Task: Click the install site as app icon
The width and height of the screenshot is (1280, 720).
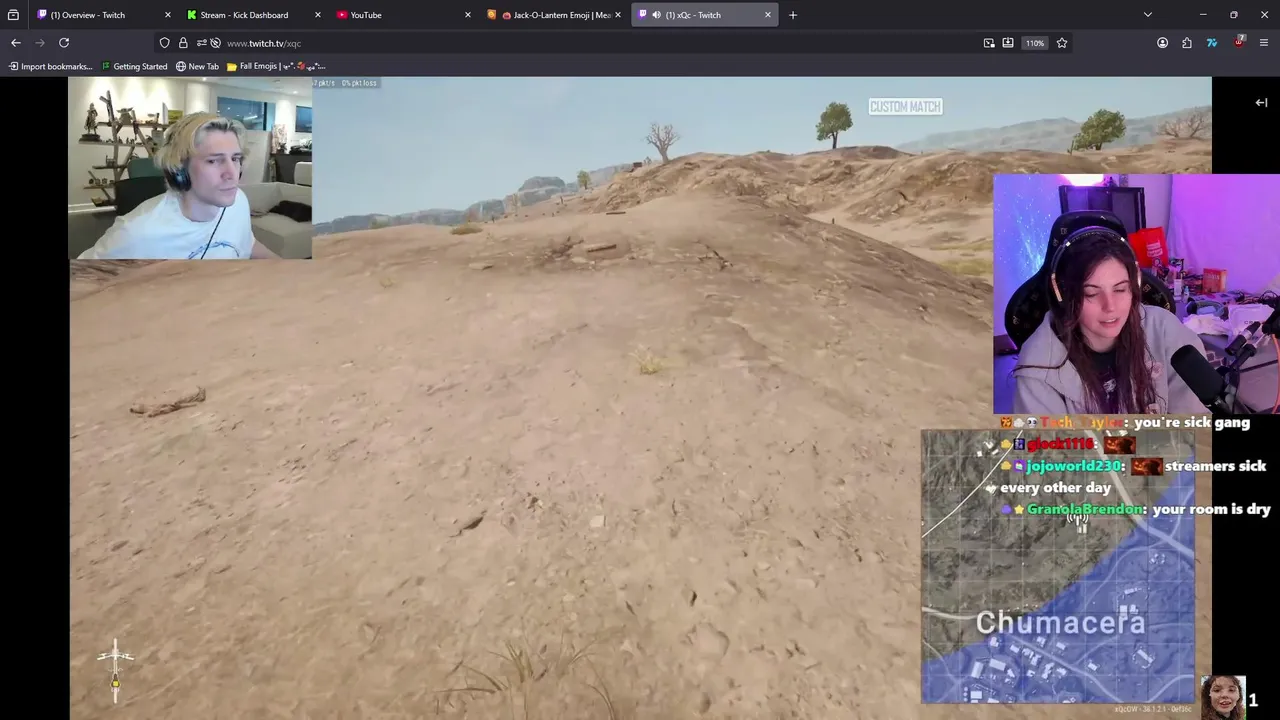Action: pyautogui.click(x=1008, y=43)
